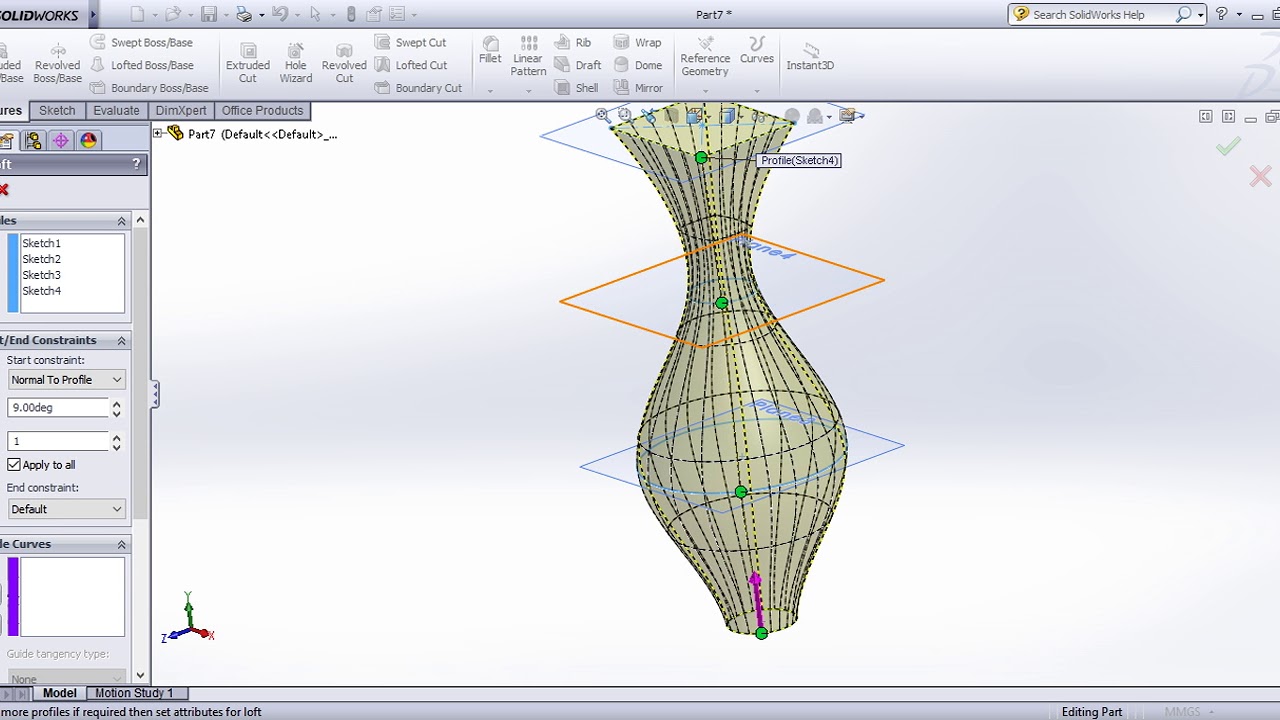Open the Curves tool
Screen dimensions: 1280x720
tap(757, 50)
